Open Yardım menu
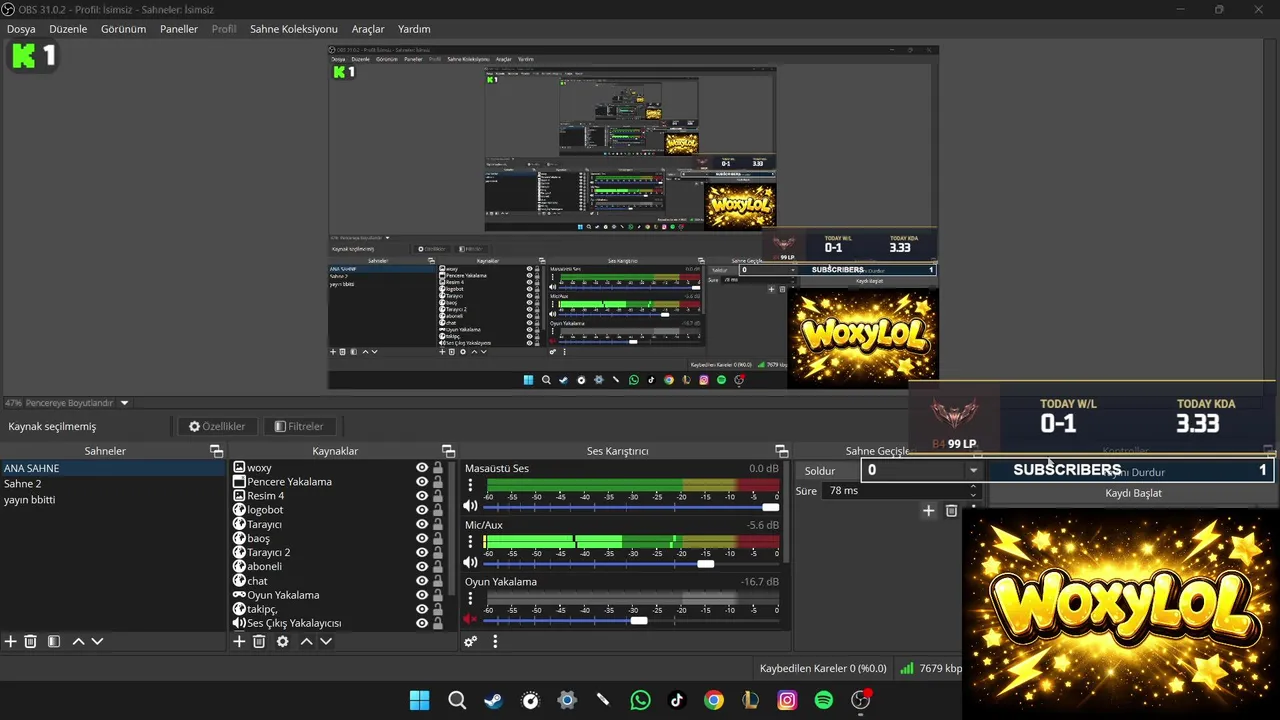The width and height of the screenshot is (1280, 720). pyautogui.click(x=414, y=29)
